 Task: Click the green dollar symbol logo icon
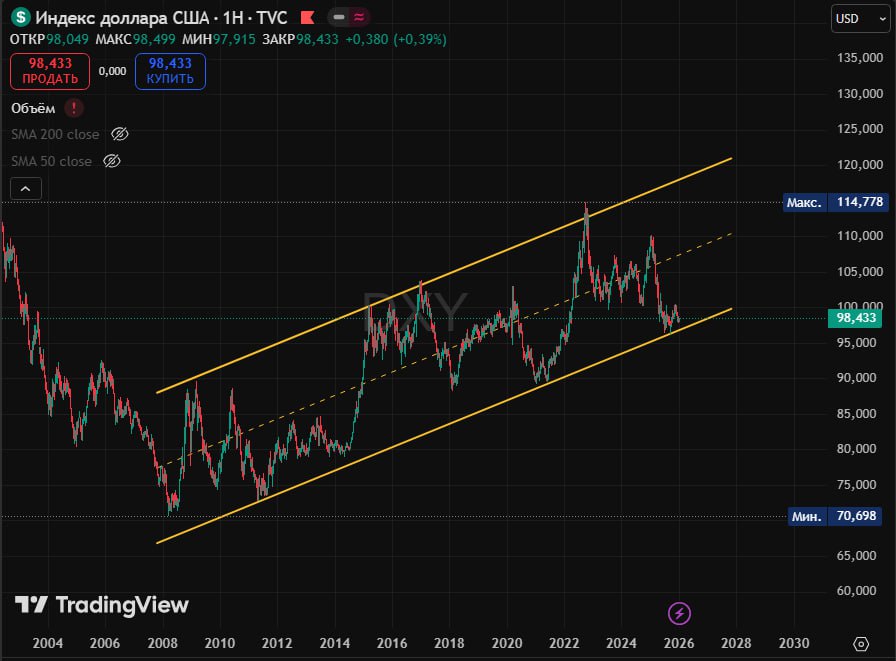coord(20,18)
